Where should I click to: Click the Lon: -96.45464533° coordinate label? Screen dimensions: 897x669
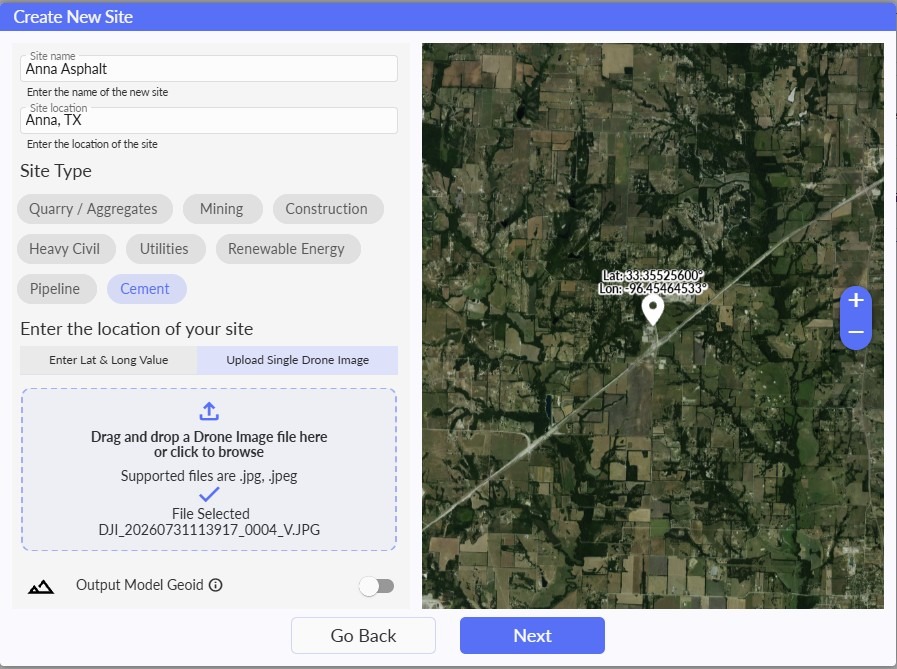pyautogui.click(x=653, y=288)
